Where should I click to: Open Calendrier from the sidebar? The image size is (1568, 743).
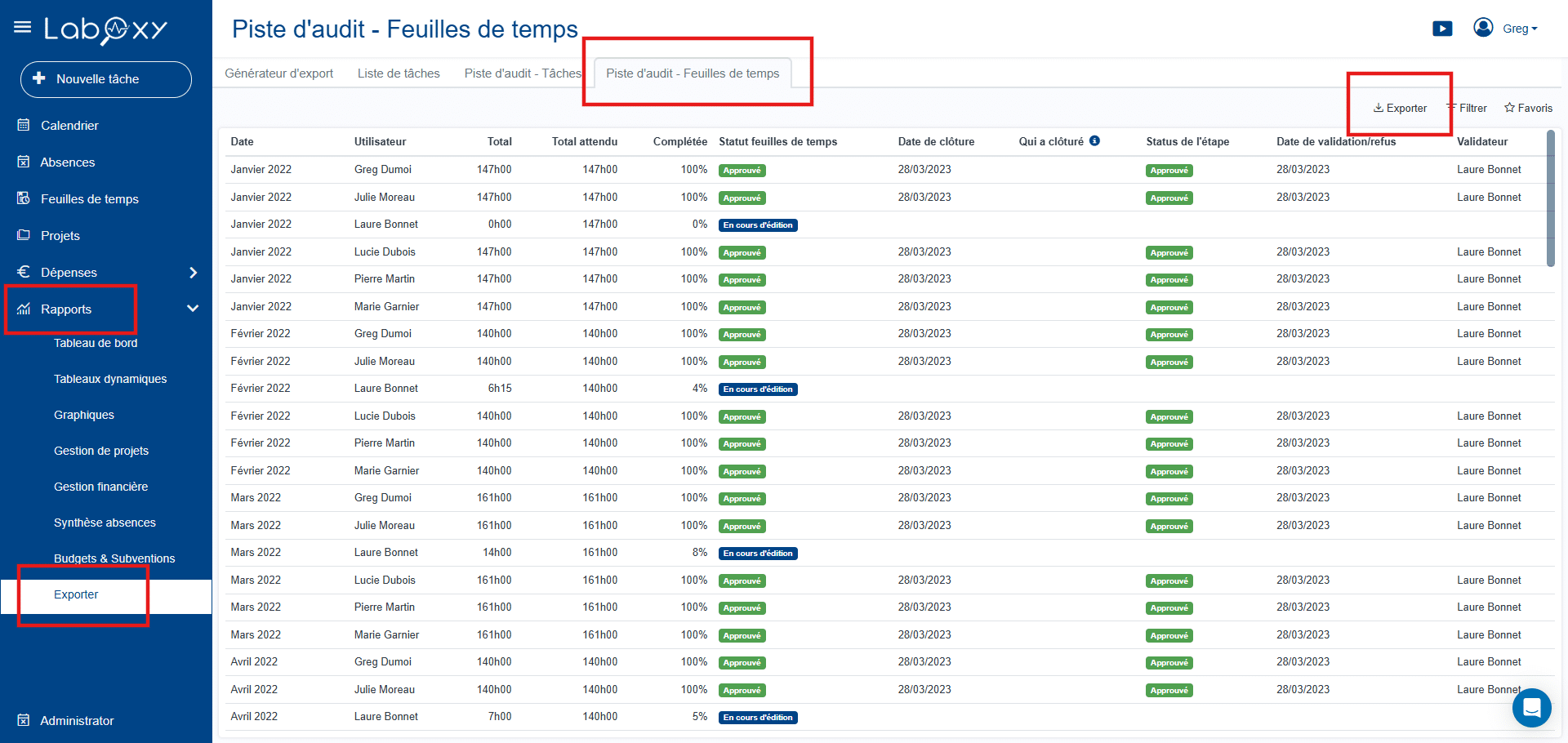(x=69, y=126)
